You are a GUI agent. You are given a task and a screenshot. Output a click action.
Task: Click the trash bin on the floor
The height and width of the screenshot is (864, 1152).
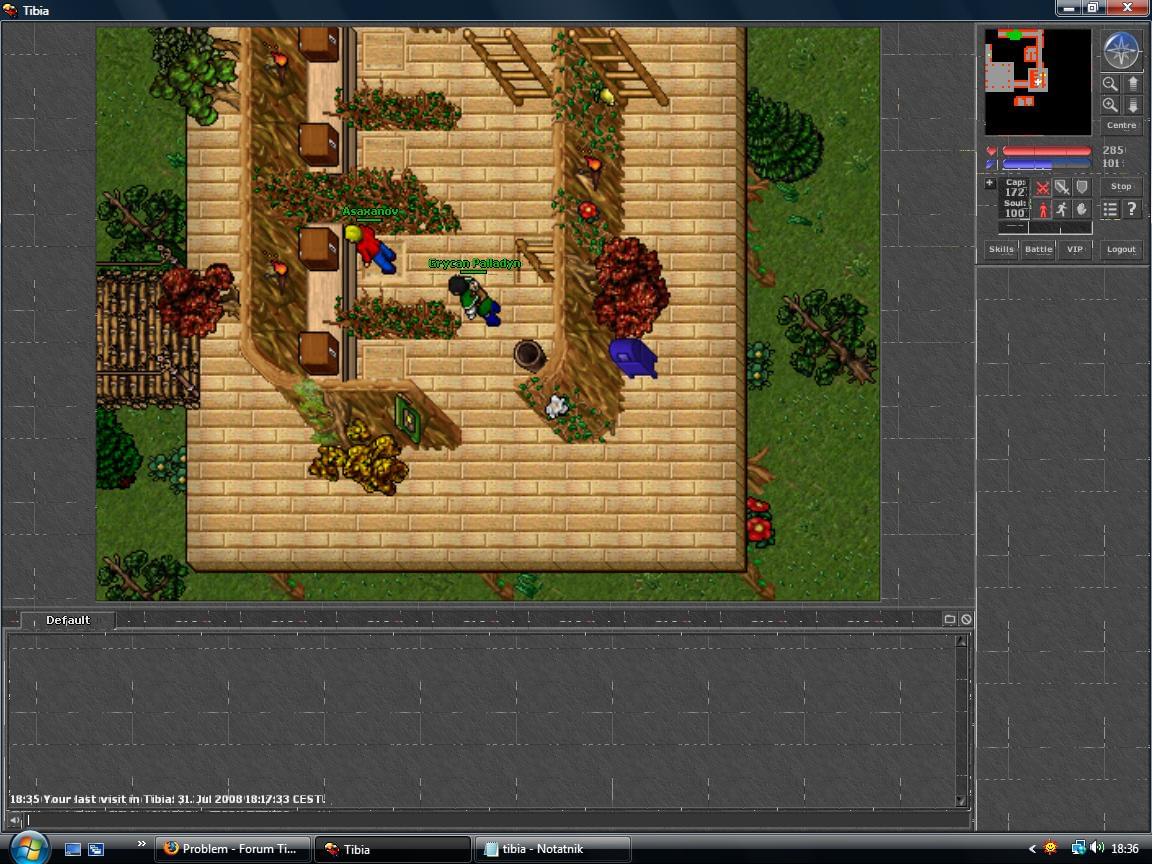point(529,355)
